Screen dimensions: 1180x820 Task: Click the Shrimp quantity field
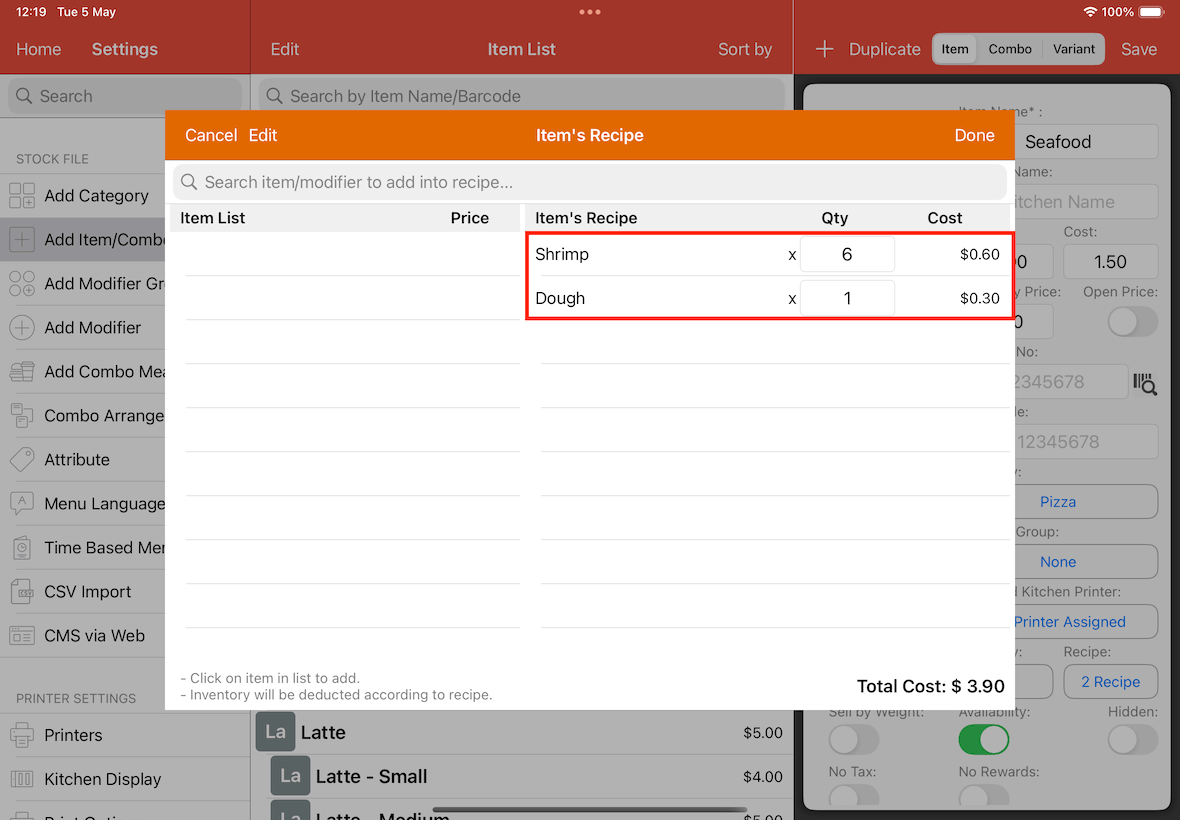tap(847, 254)
